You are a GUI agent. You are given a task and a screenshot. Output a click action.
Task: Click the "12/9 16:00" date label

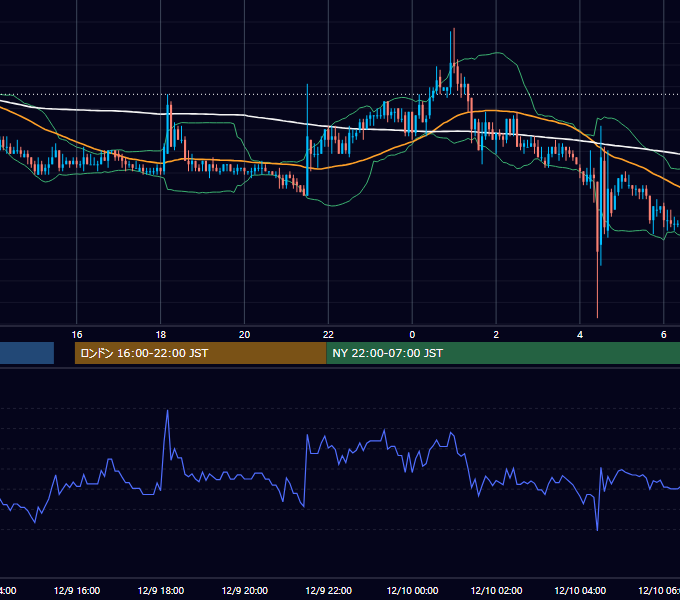coord(77,590)
